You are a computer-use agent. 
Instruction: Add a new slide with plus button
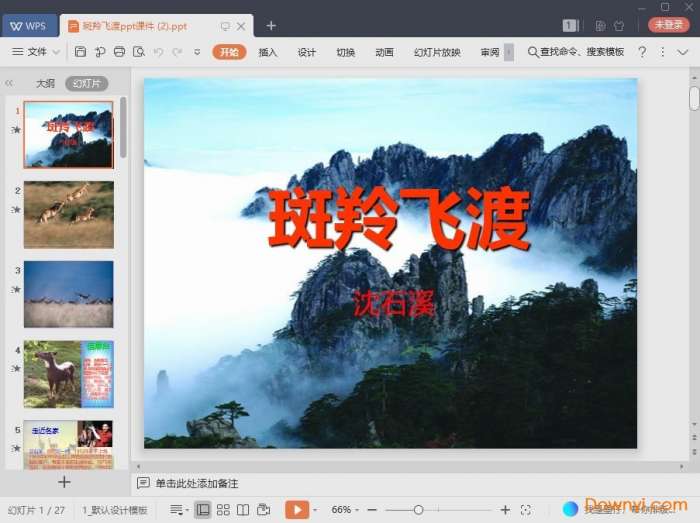click(64, 482)
